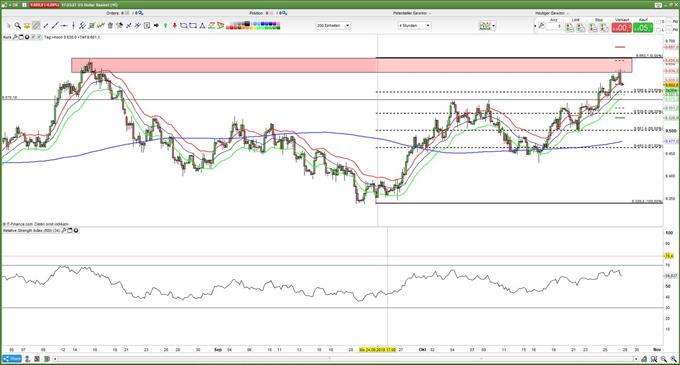Click the green Kauf buy button
Screen dimensions: 680x365
(x=643, y=28)
